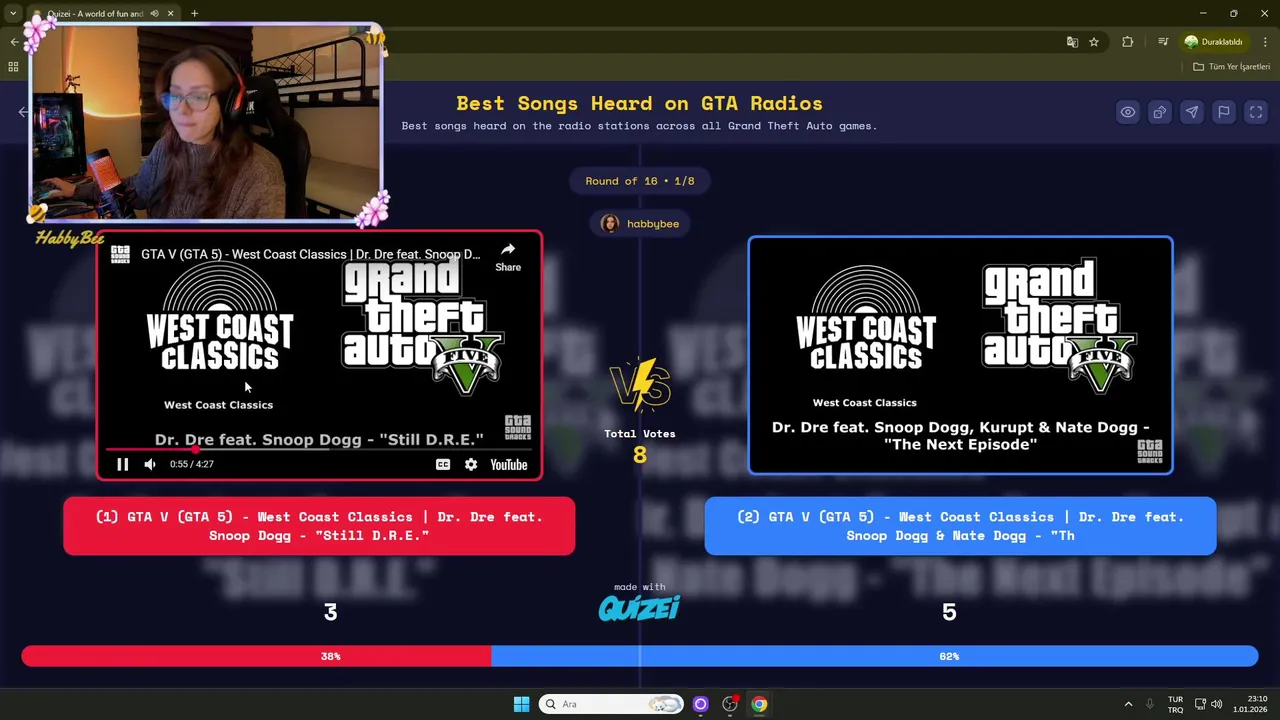Click the Quizei logo
The width and height of the screenshot is (1280, 720).
pos(639,607)
